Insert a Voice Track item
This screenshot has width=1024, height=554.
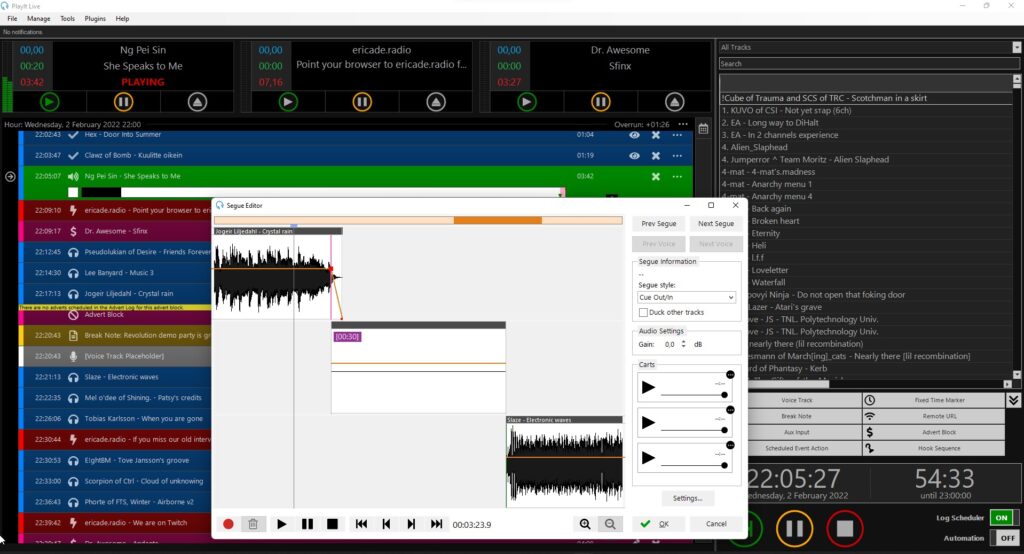797,400
